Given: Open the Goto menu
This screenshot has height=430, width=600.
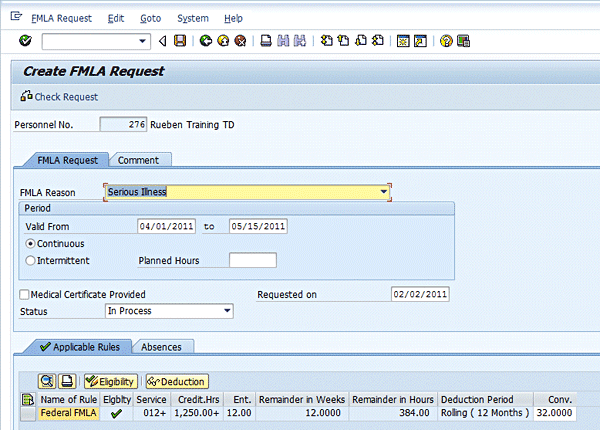Looking at the screenshot, I should click(x=150, y=18).
